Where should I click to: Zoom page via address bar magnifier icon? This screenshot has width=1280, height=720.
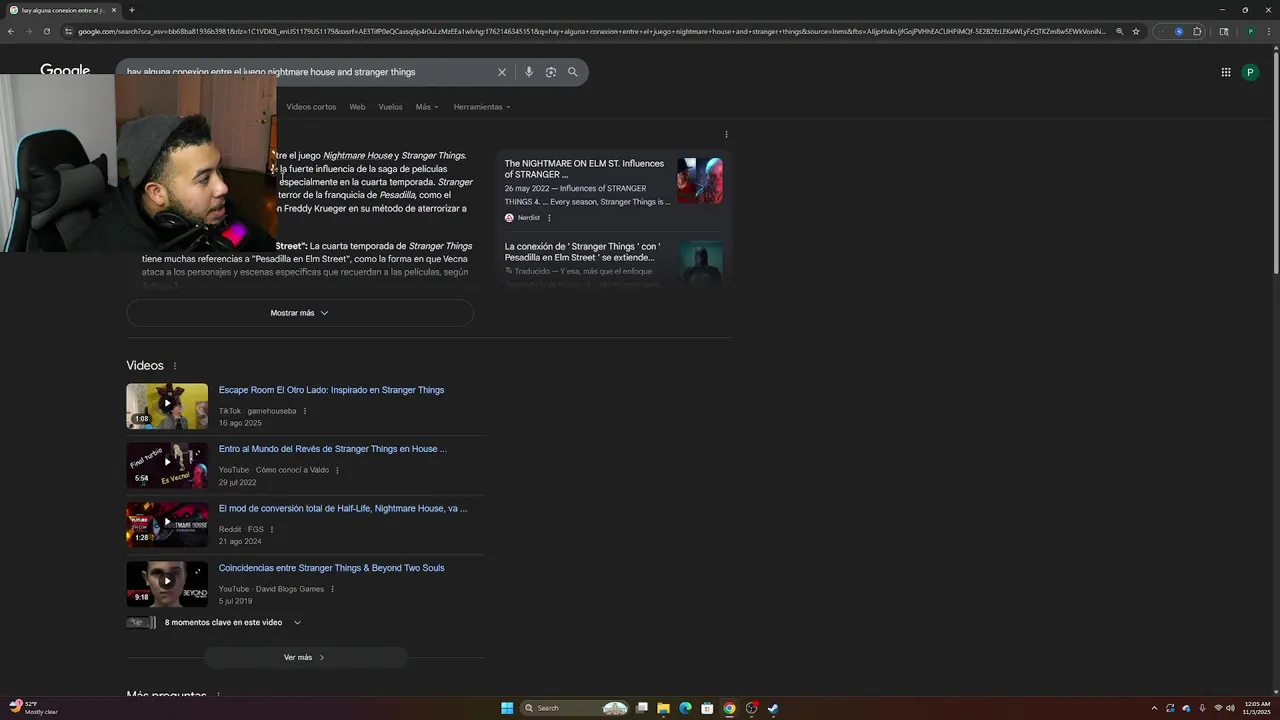click(1119, 31)
